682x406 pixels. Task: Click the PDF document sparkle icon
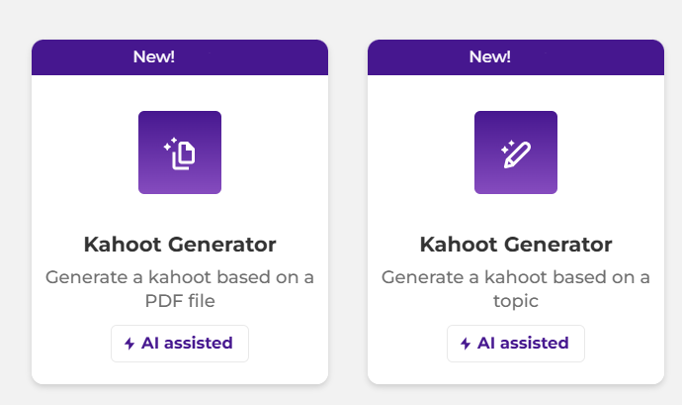pyautogui.click(x=180, y=153)
